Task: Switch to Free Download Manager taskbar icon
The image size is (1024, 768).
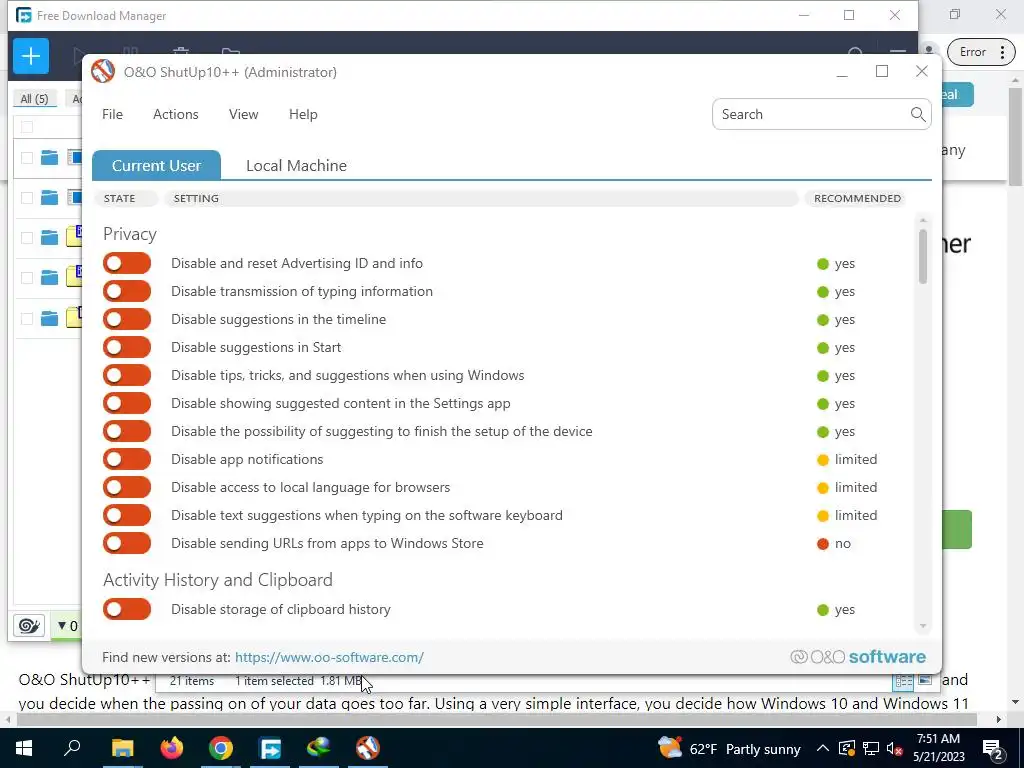Action: point(270,748)
